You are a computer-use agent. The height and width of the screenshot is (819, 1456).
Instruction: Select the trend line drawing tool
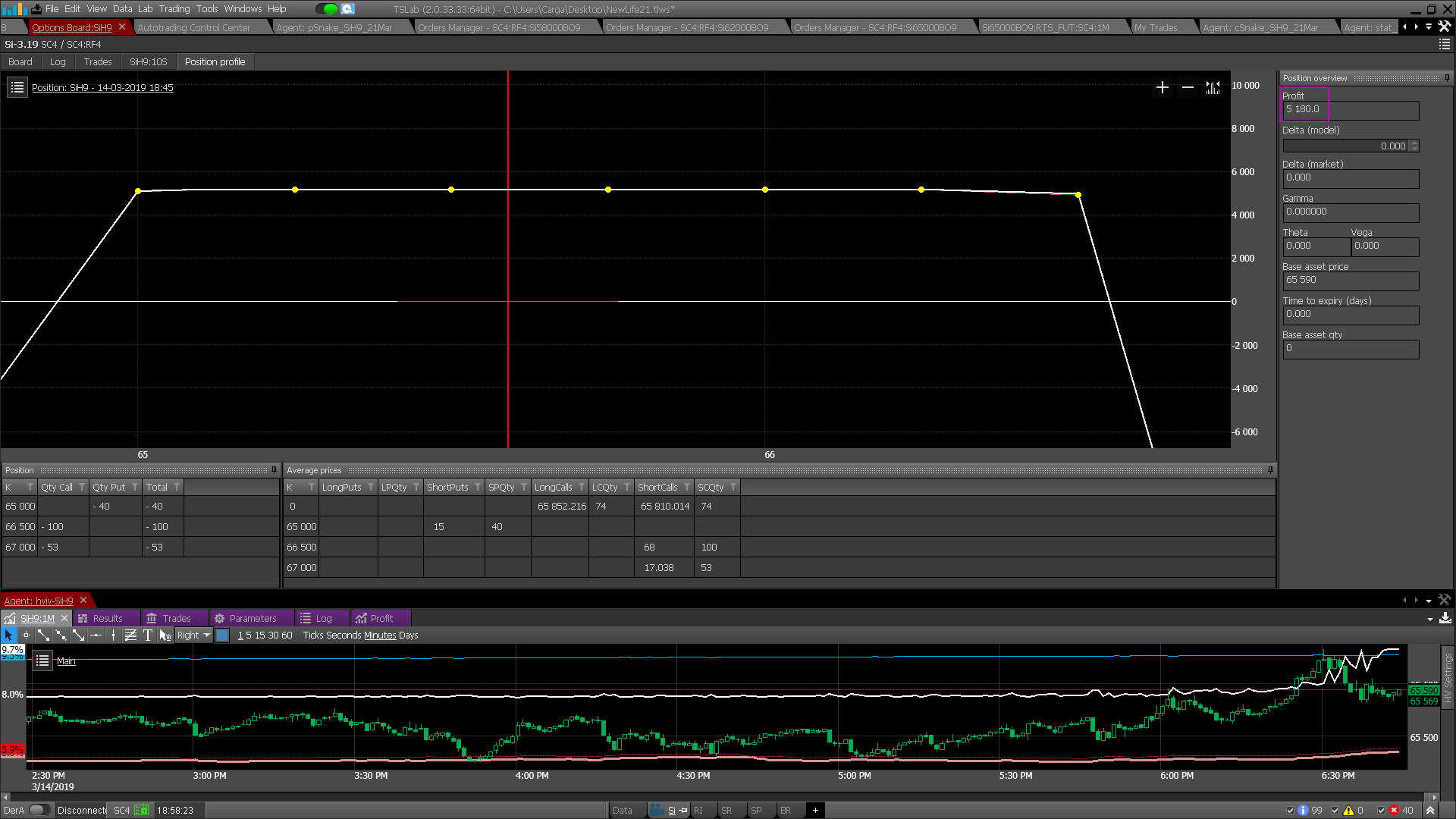[x=43, y=635]
